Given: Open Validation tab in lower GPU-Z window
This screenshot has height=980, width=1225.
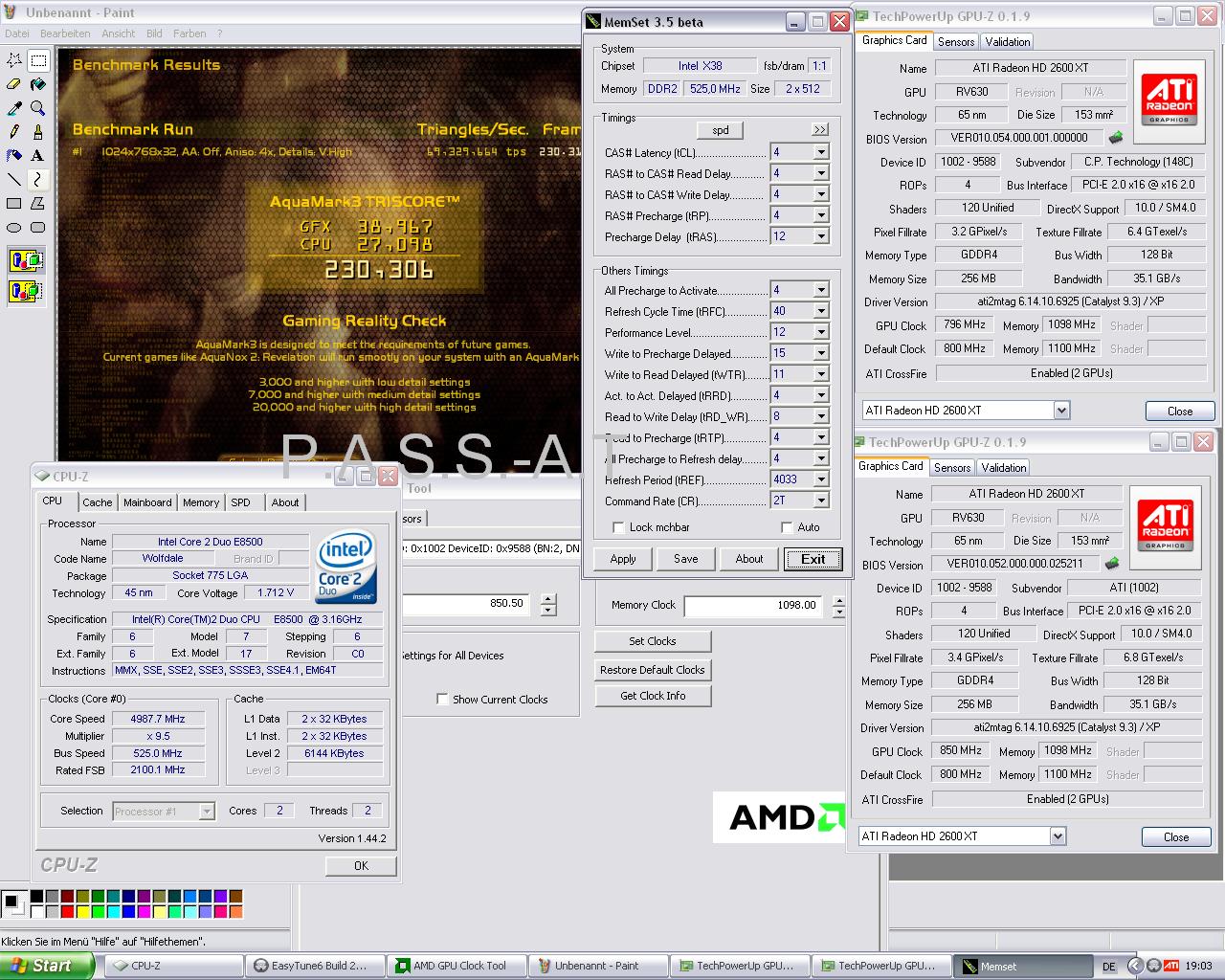Looking at the screenshot, I should [1004, 468].
